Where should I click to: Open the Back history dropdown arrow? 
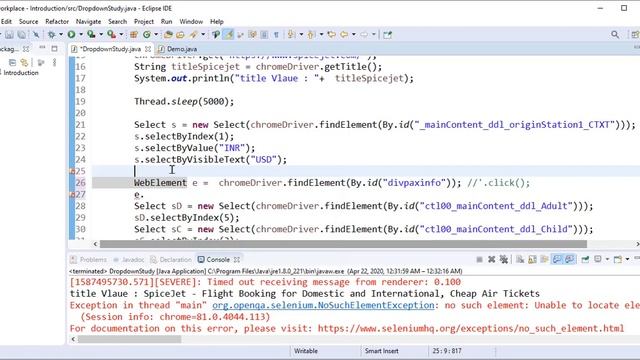354,35
